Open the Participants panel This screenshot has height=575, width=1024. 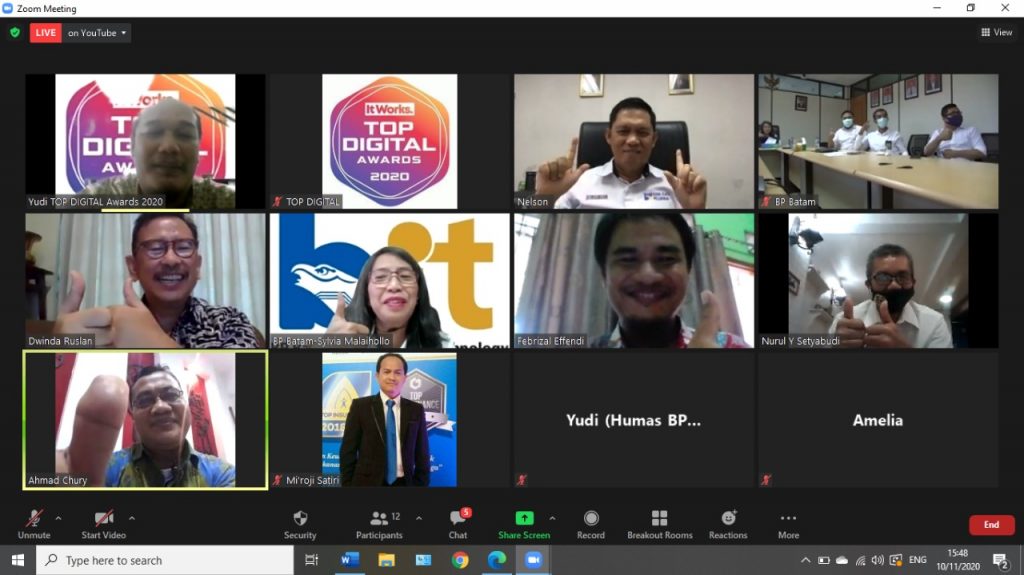(379, 523)
